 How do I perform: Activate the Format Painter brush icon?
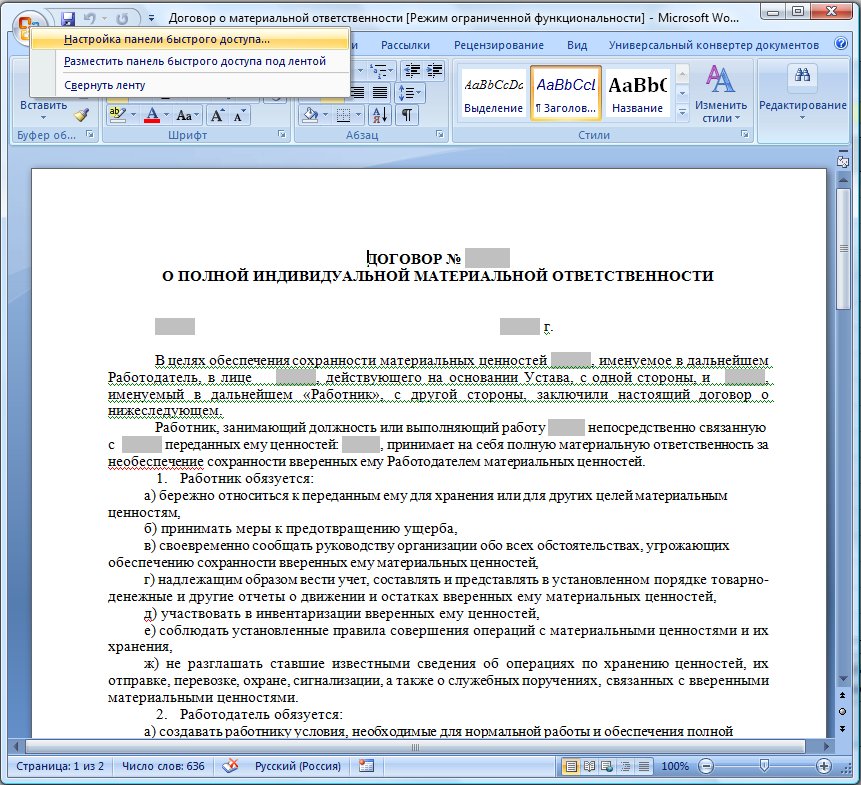point(82,115)
